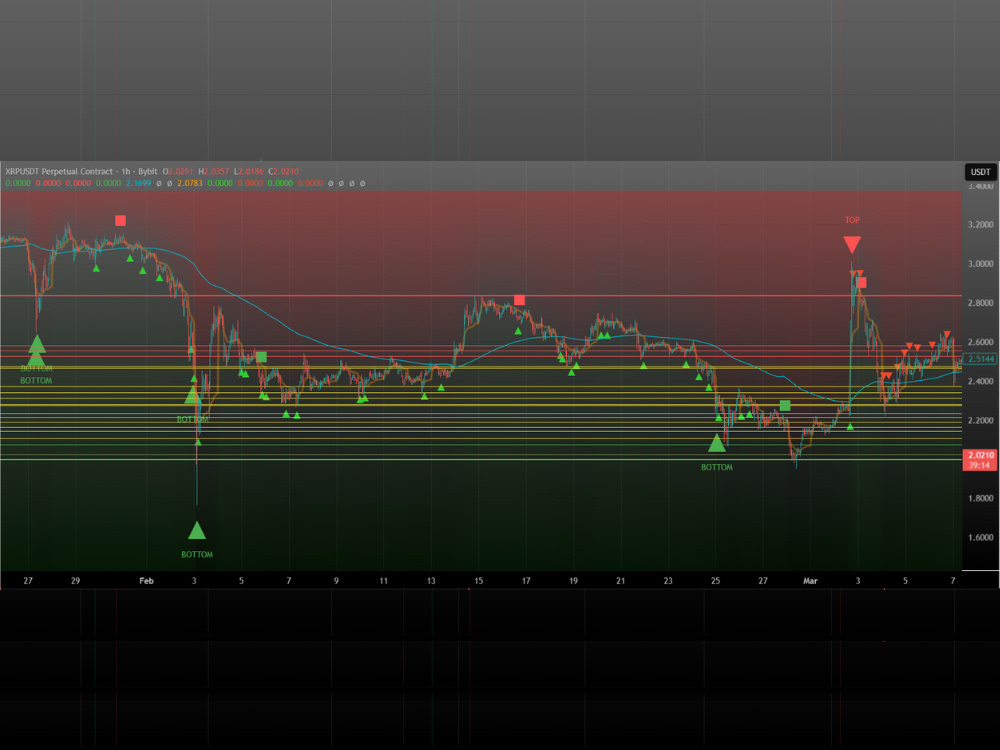Click the date 25 on time axis
Image resolution: width=1000 pixels, height=750 pixels.
tap(716, 580)
